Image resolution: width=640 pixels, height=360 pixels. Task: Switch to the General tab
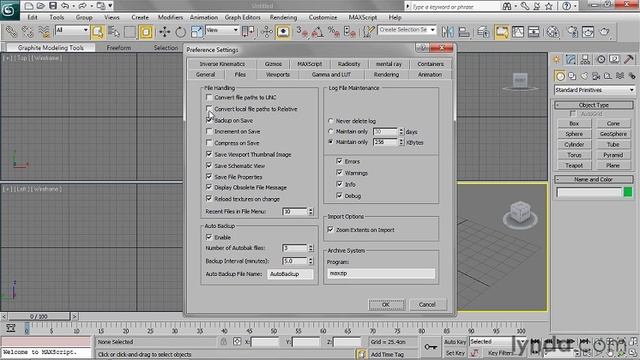pyautogui.click(x=205, y=75)
